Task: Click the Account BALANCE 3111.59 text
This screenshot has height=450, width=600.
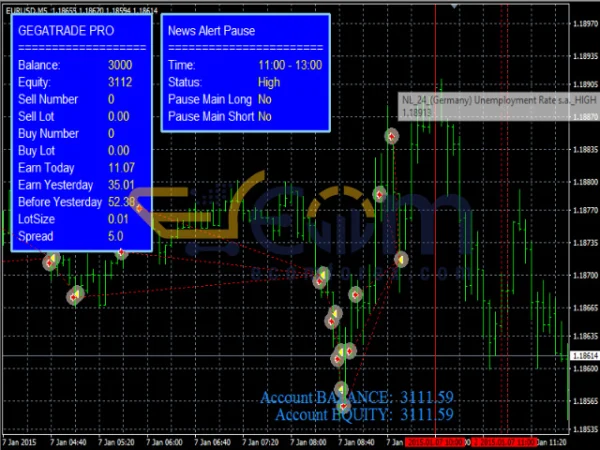Action: tap(357, 398)
